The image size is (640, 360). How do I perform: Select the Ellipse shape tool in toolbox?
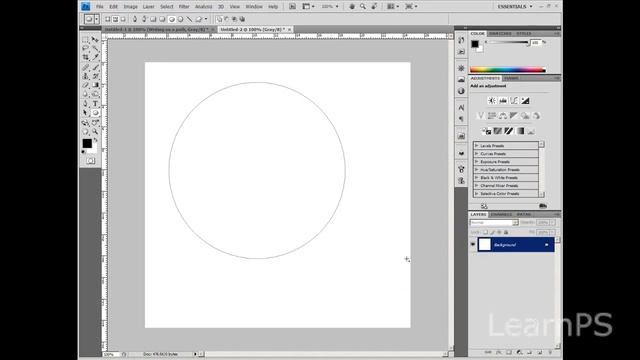click(95, 113)
